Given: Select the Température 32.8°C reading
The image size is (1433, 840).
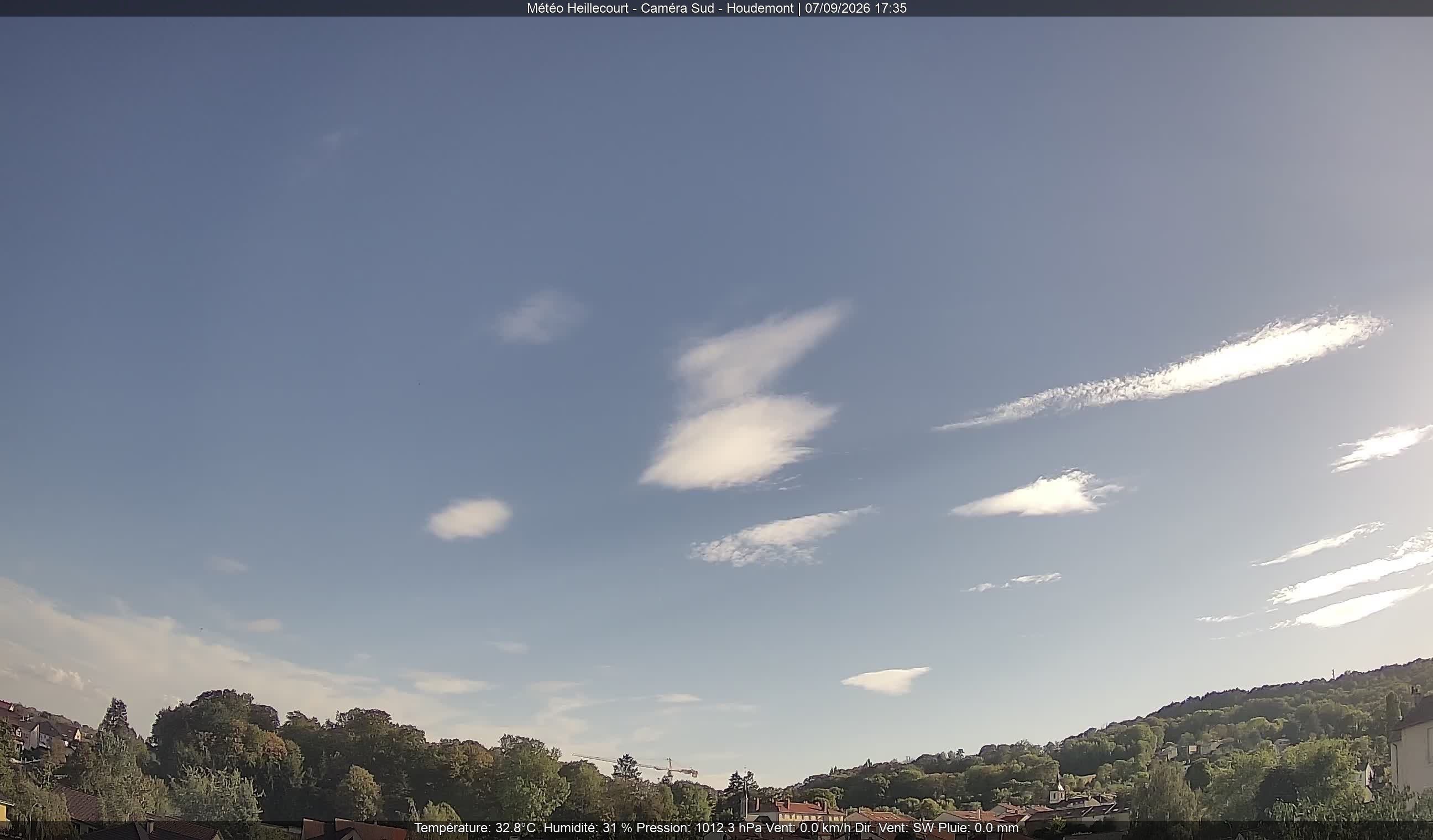Looking at the screenshot, I should coord(474,828).
